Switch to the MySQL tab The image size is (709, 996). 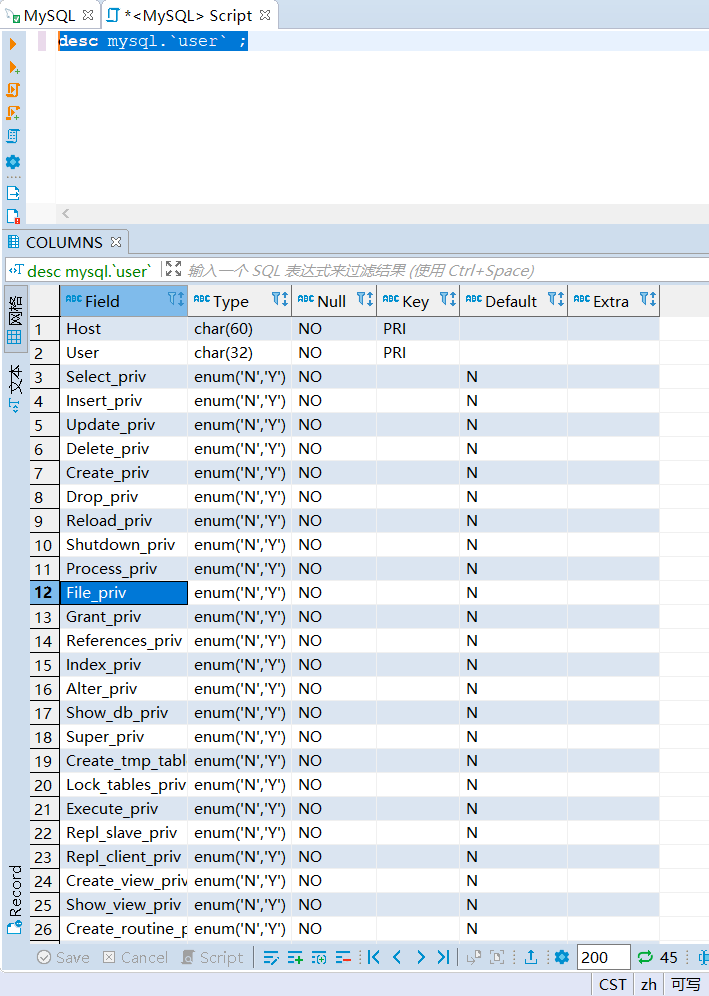click(48, 16)
